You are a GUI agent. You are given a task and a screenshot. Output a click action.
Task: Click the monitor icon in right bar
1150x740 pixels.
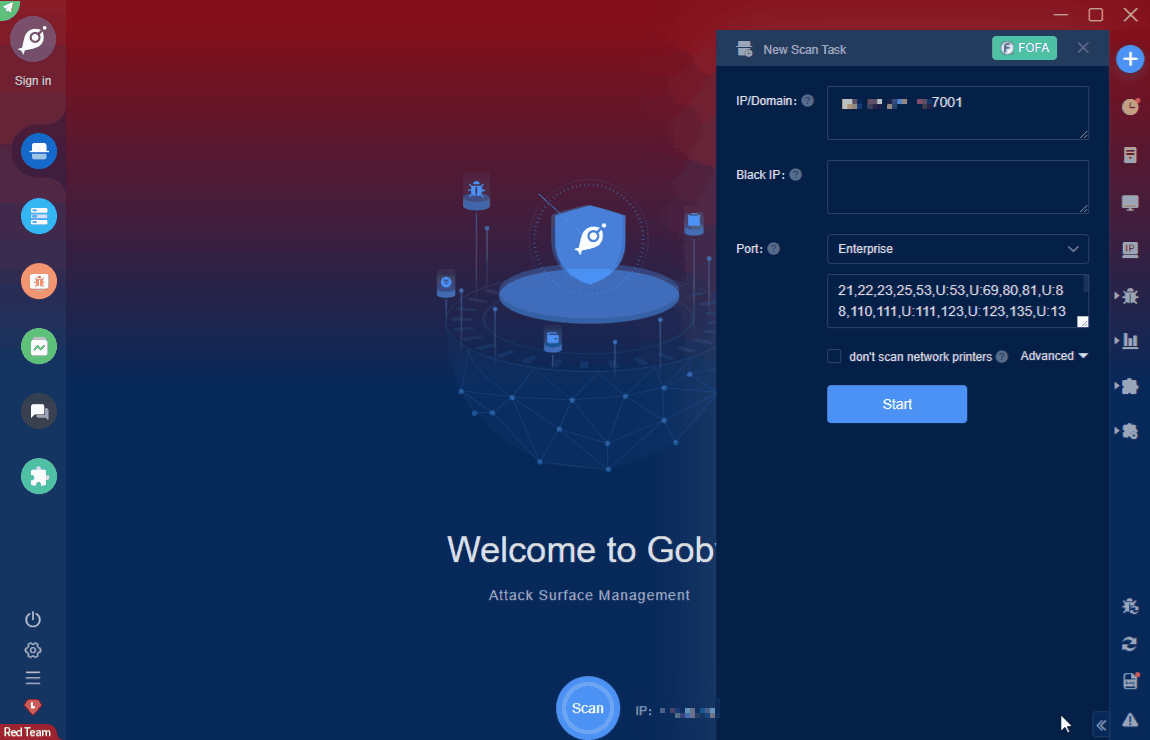1130,202
